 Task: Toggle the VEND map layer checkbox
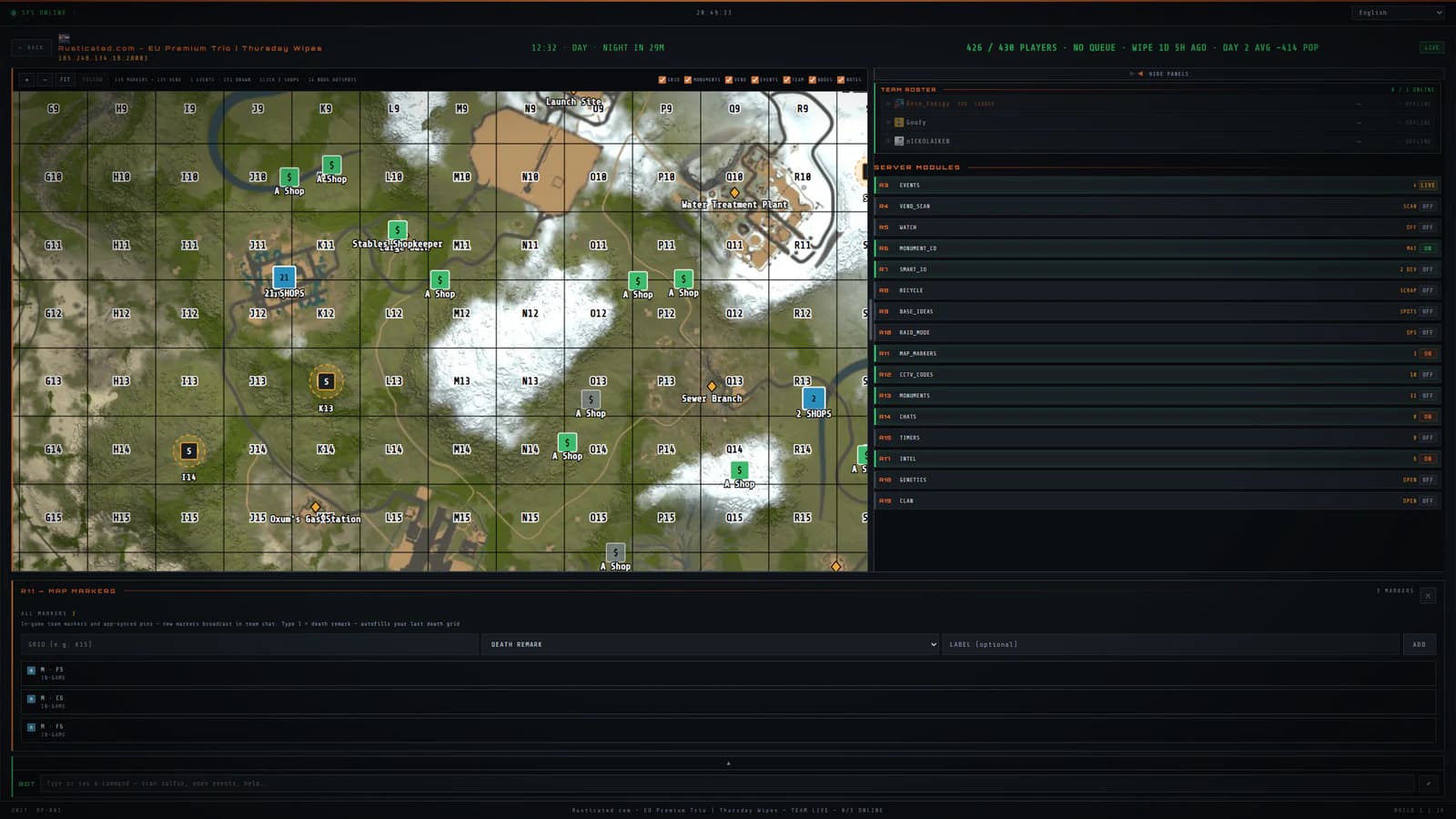(x=728, y=79)
